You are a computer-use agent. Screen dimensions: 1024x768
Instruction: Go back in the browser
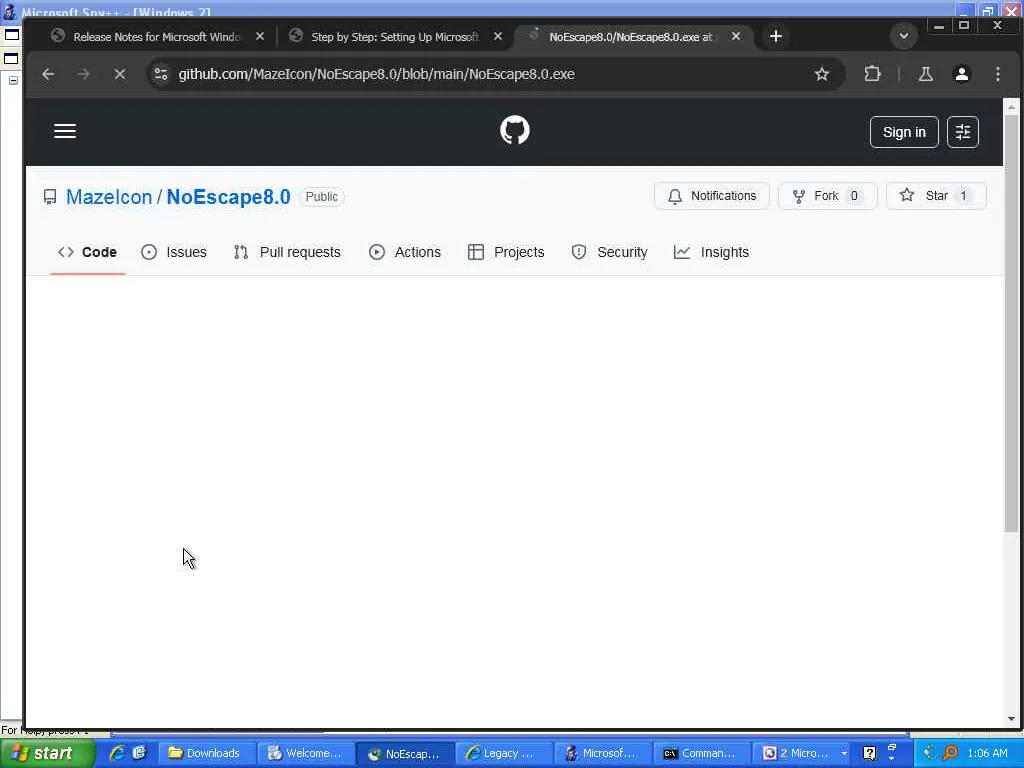coord(48,74)
